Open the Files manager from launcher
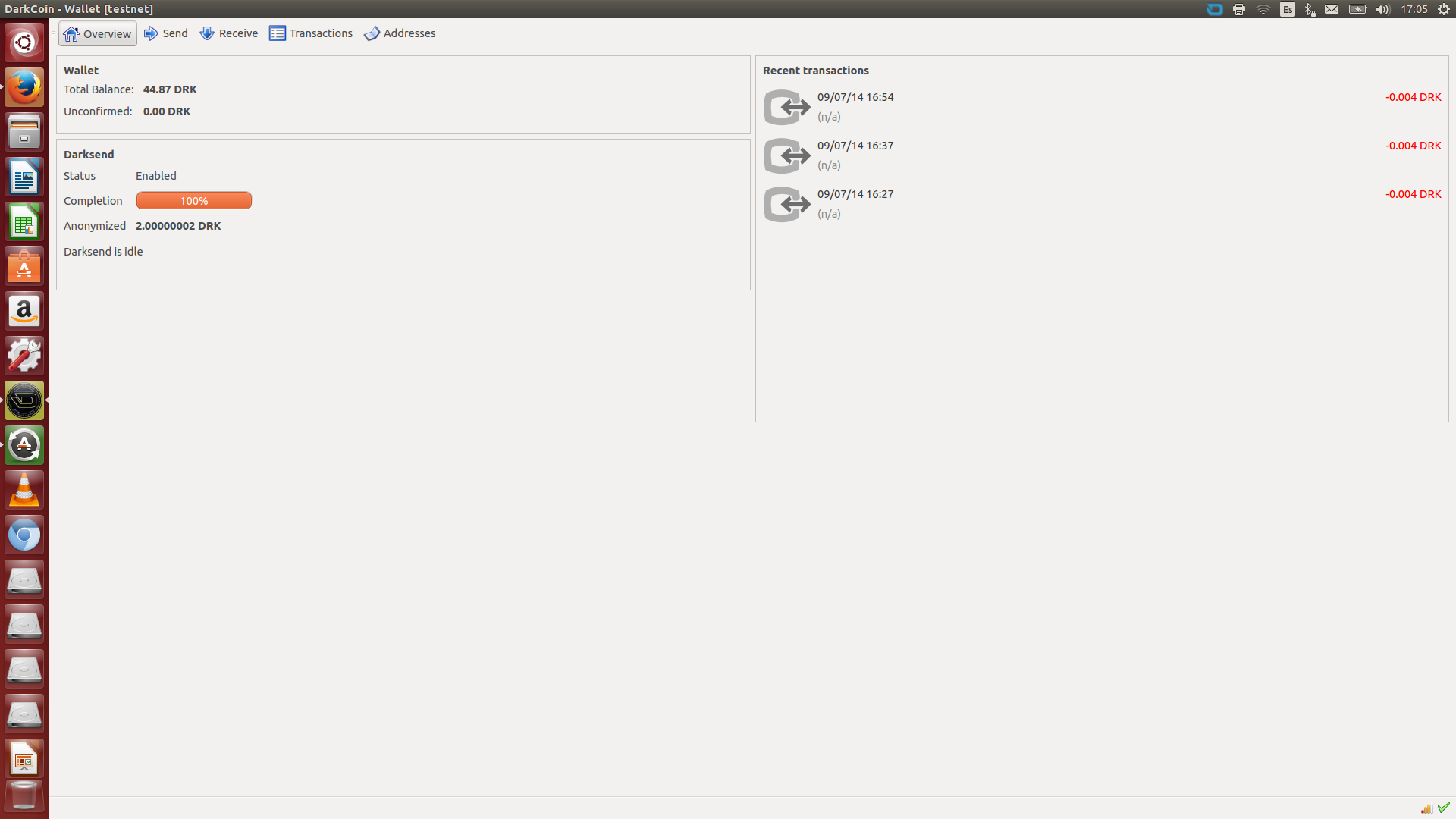Screen dimensions: 1456x819 (x=24, y=132)
